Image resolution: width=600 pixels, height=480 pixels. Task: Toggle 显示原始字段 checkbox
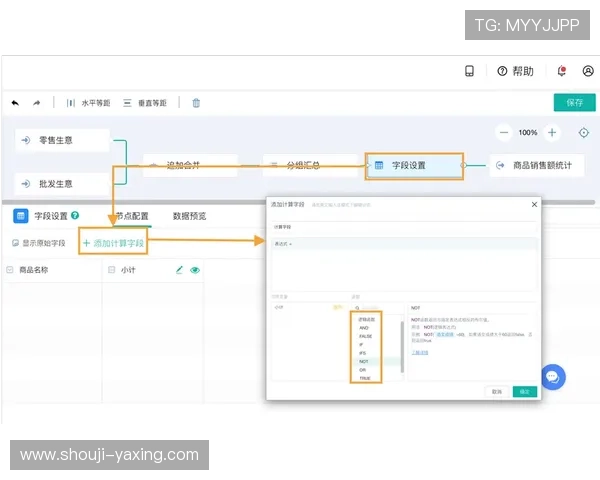click(15, 243)
